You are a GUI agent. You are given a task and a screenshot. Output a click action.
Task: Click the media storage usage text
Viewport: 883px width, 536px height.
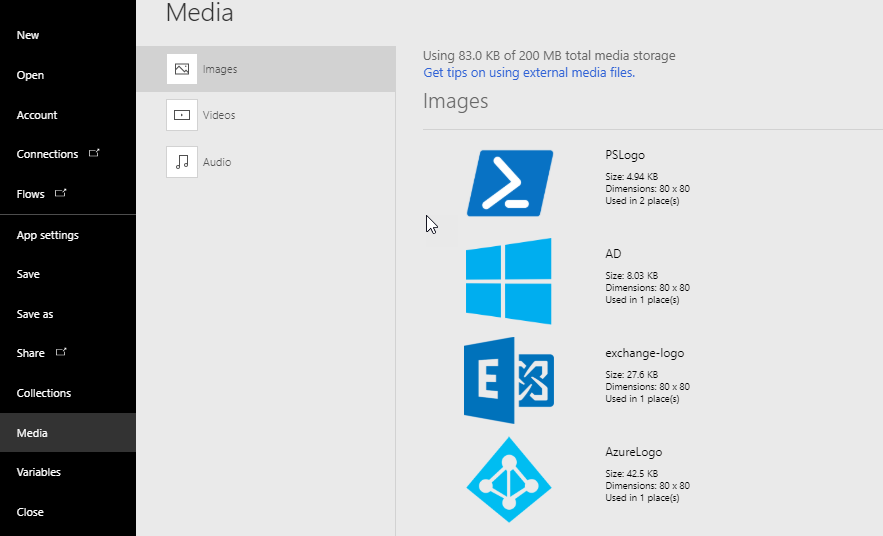point(549,56)
